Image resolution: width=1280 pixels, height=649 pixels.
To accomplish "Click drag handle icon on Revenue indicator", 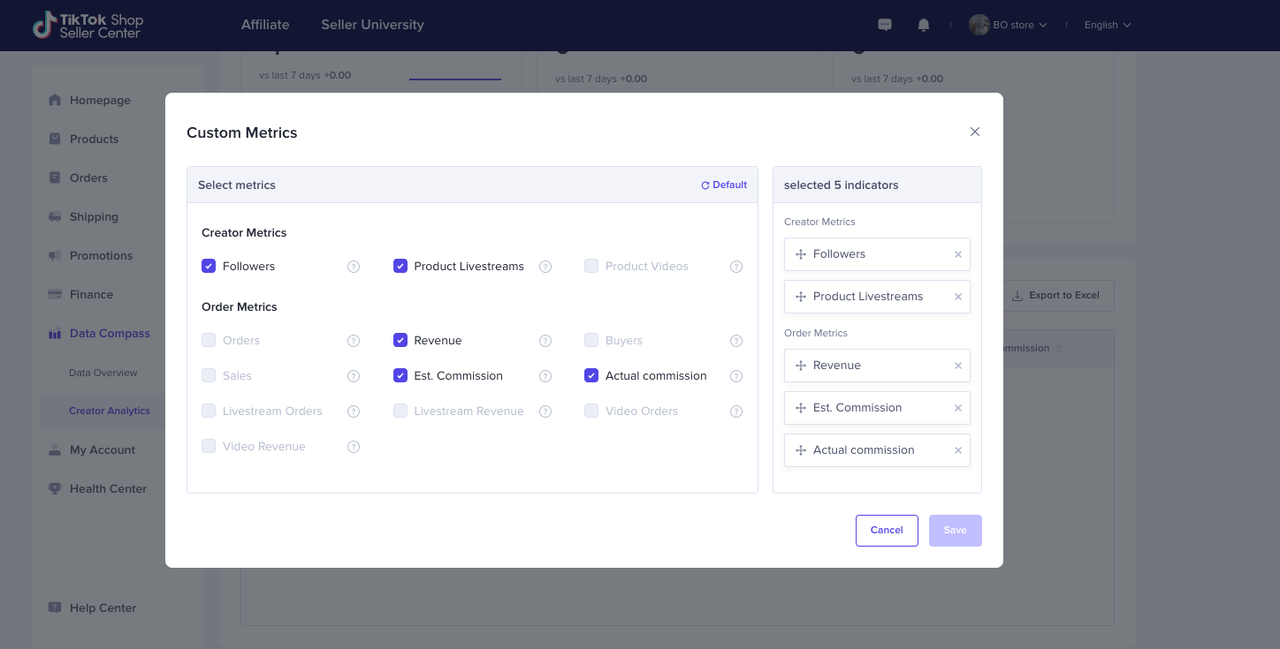I will pos(800,366).
